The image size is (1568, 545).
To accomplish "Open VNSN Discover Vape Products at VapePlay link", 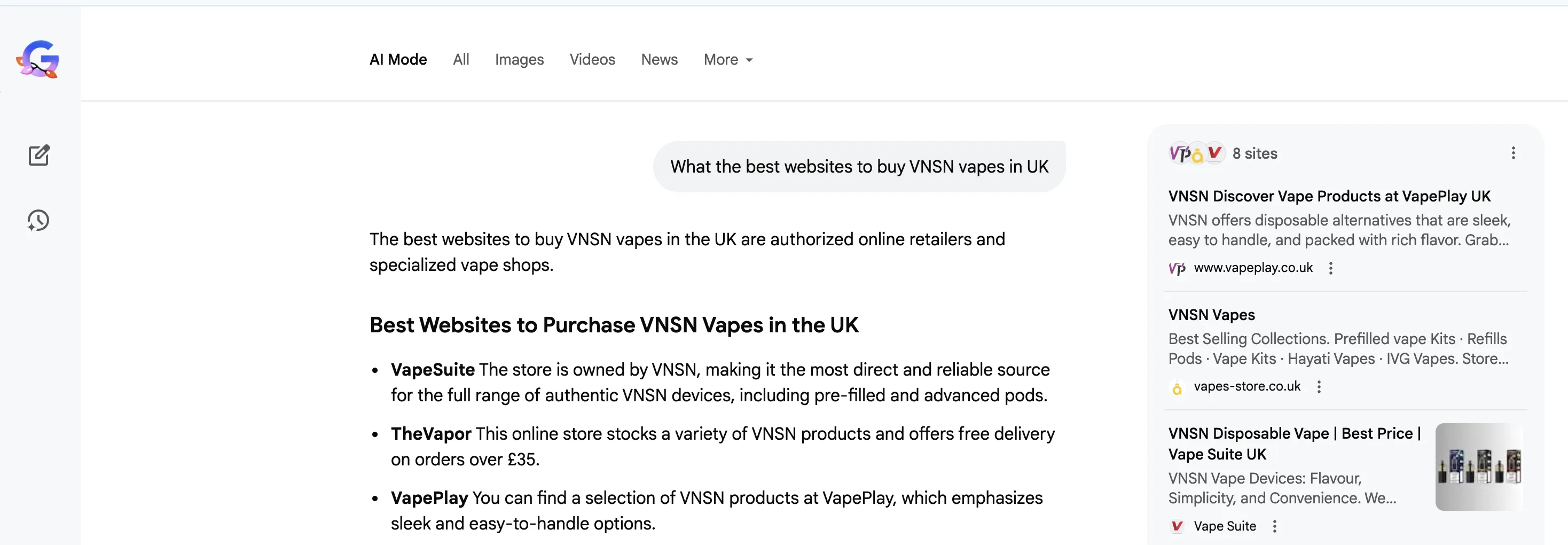I will click(x=1329, y=196).
